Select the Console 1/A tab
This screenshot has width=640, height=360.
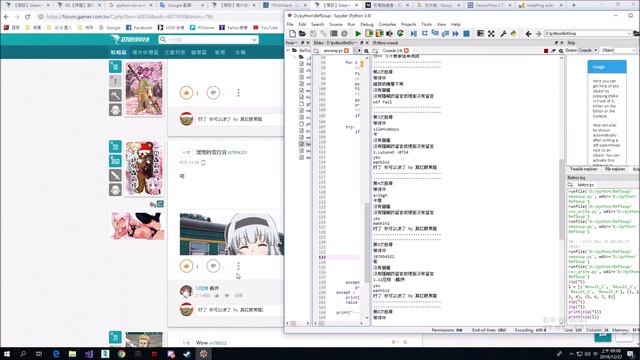(392, 51)
